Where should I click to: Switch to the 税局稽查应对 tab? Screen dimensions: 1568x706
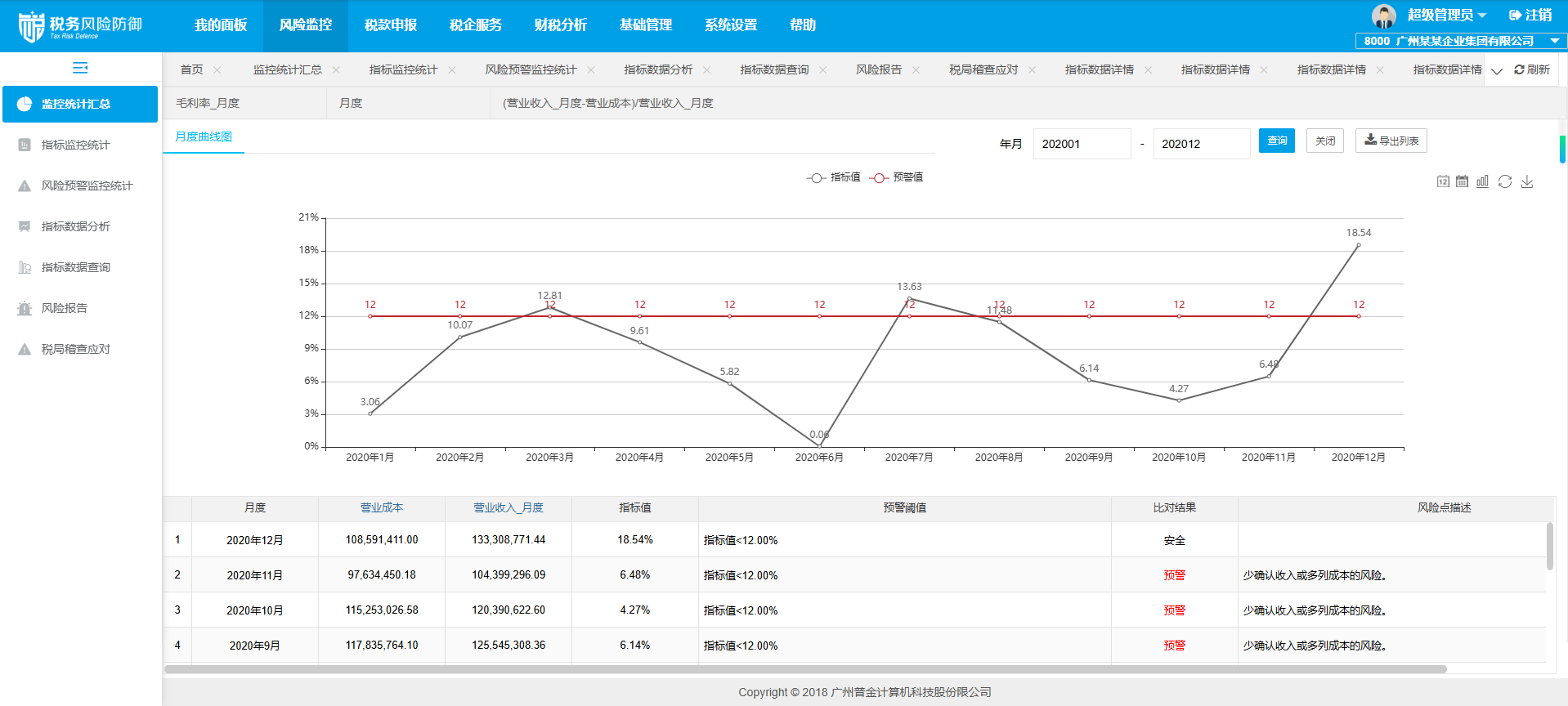point(984,69)
